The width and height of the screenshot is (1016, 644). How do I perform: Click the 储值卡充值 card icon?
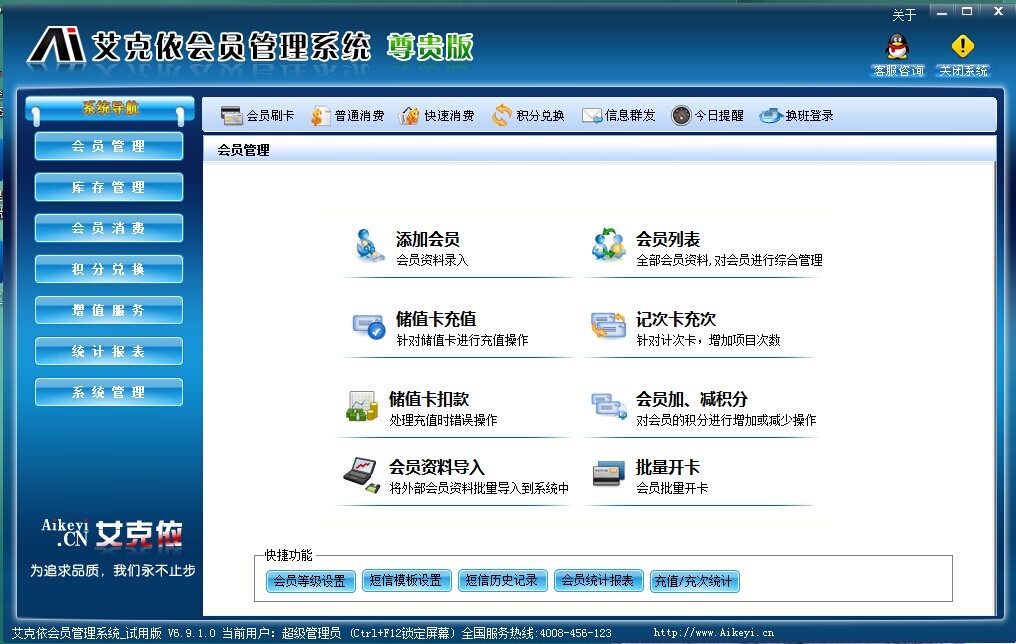point(368,326)
